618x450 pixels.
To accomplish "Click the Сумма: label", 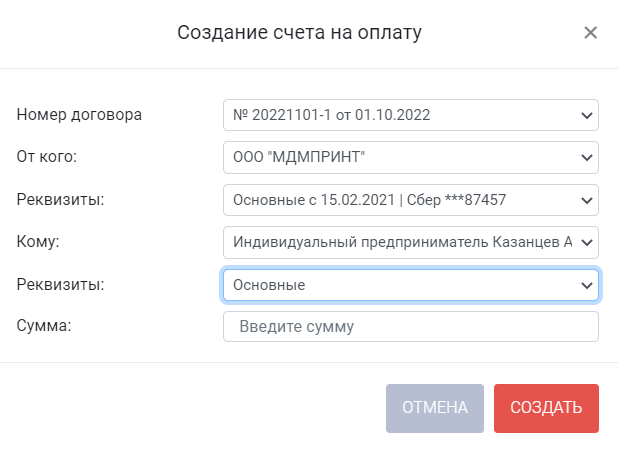I will click(x=44, y=326).
